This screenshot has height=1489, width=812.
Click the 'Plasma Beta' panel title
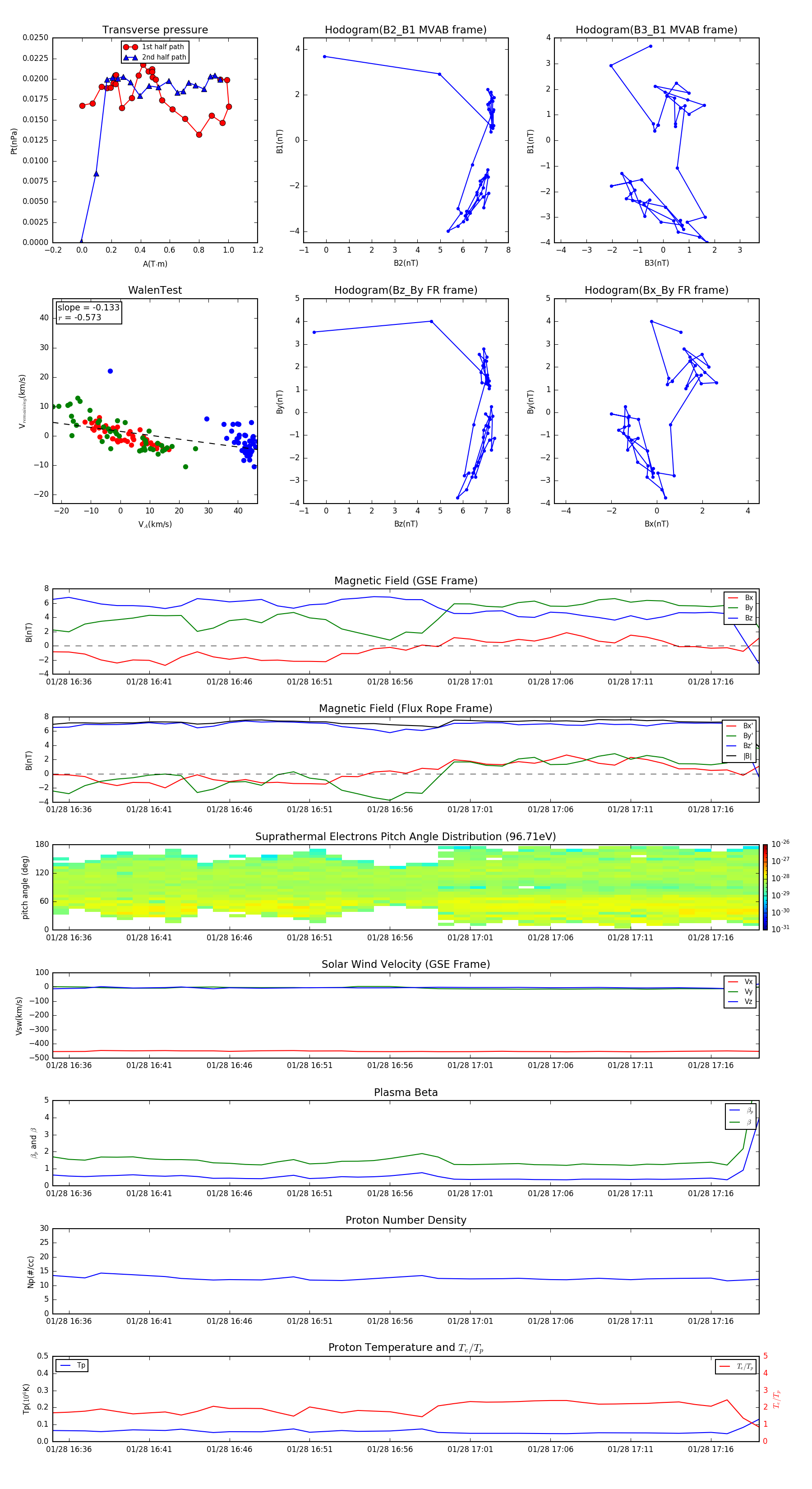(406, 1093)
